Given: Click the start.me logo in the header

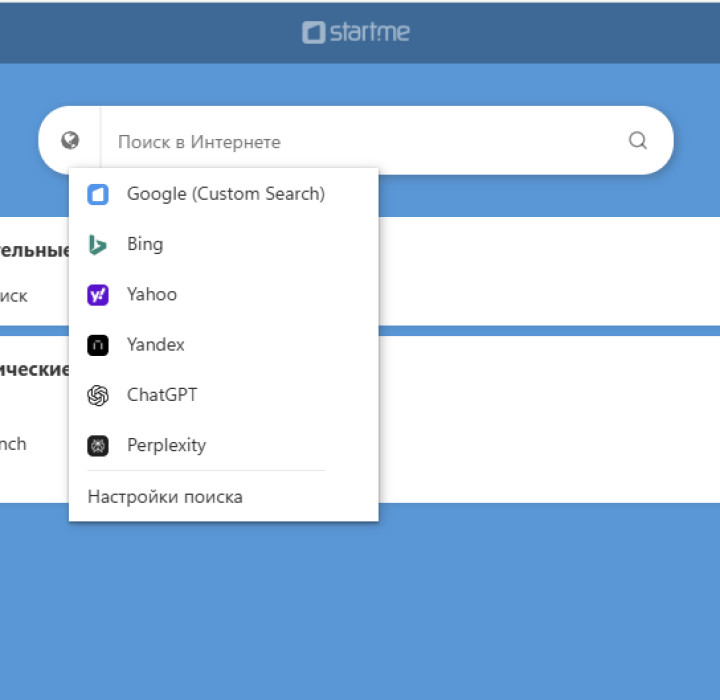Looking at the screenshot, I should pyautogui.click(x=356, y=32).
